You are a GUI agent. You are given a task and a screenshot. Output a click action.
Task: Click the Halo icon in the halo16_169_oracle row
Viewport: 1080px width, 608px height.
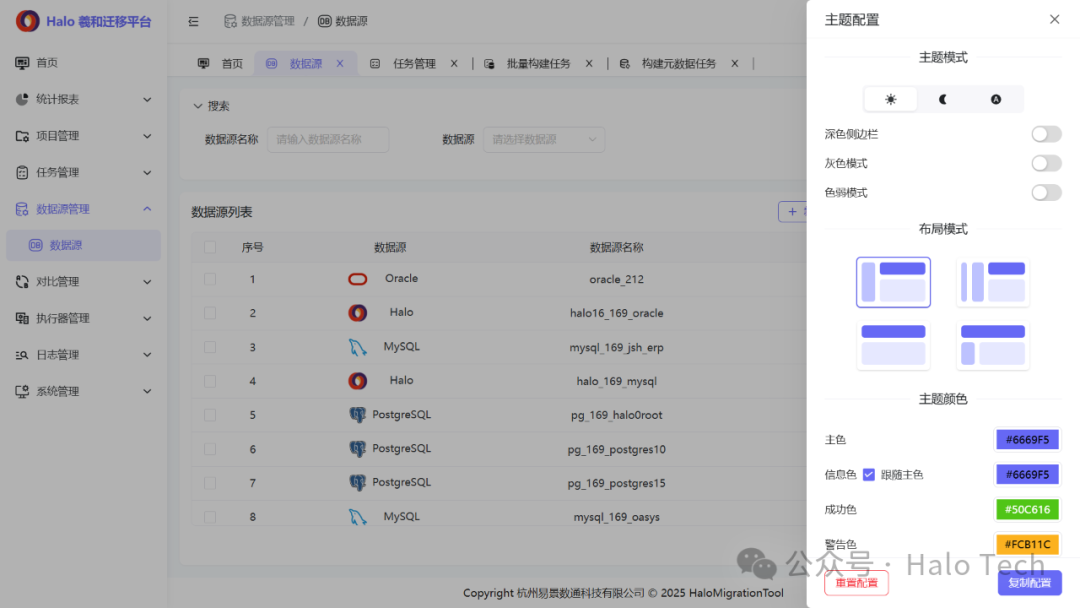(357, 313)
